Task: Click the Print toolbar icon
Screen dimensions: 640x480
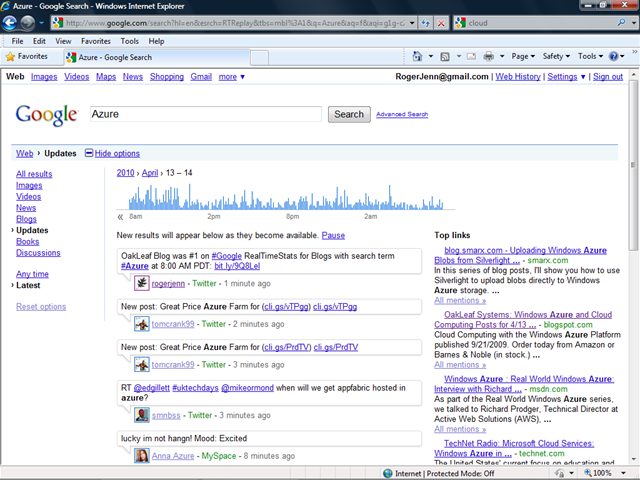Action: (x=488, y=57)
